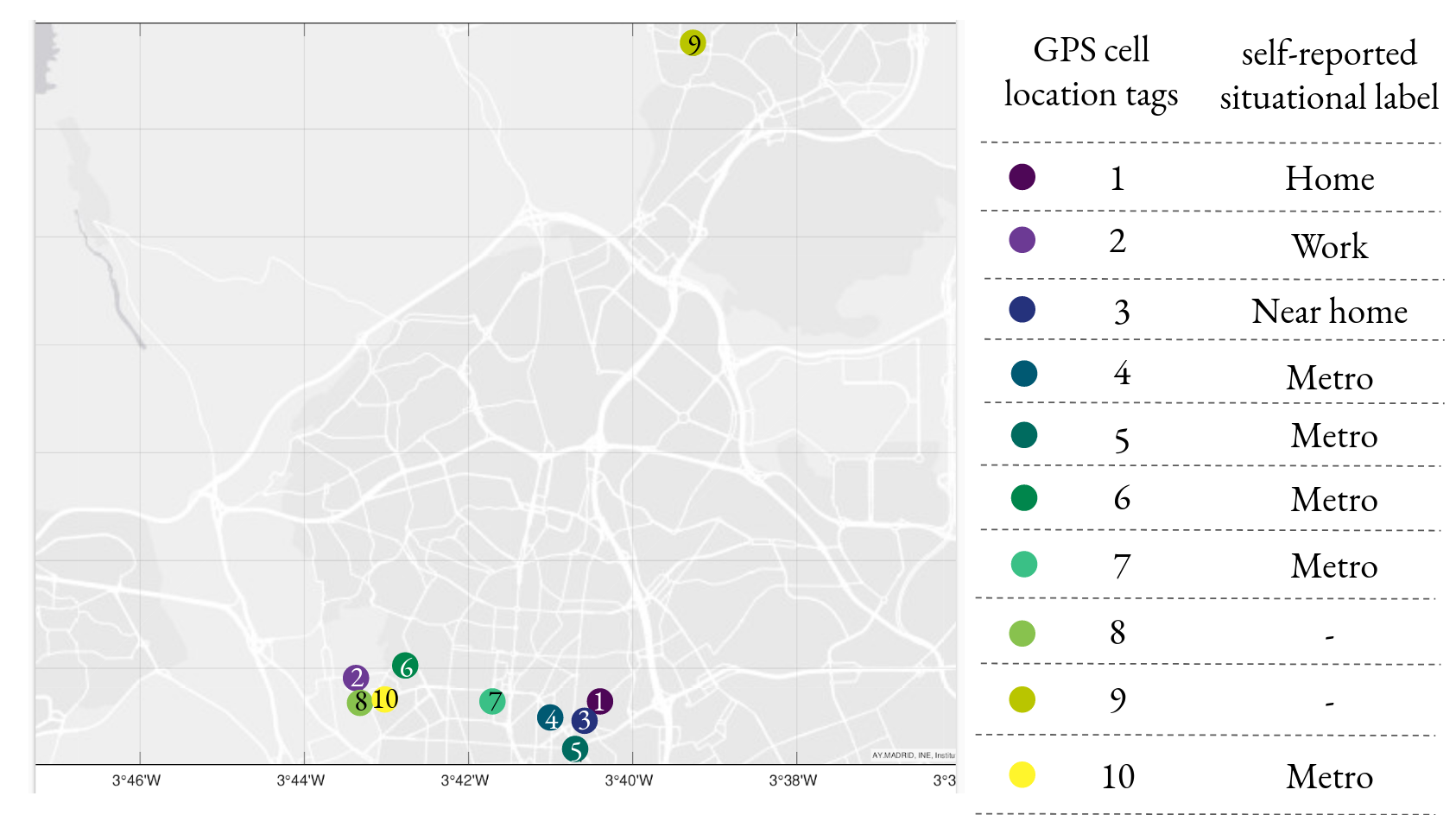Screen dimensions: 1456x815
Task: Click 'GPS cell location tags' column header
Action: (1091, 73)
